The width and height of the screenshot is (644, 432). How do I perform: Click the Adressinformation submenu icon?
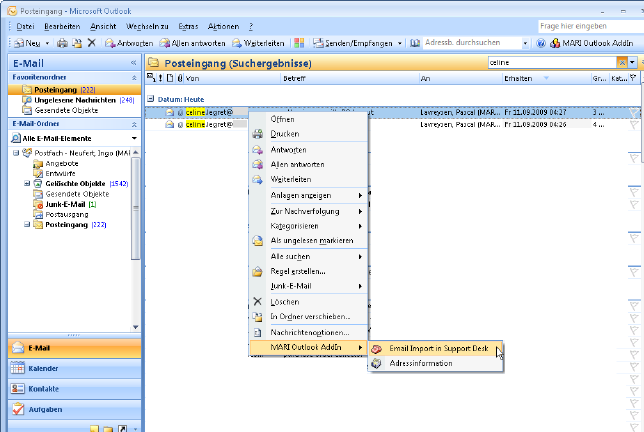[x=376, y=363]
